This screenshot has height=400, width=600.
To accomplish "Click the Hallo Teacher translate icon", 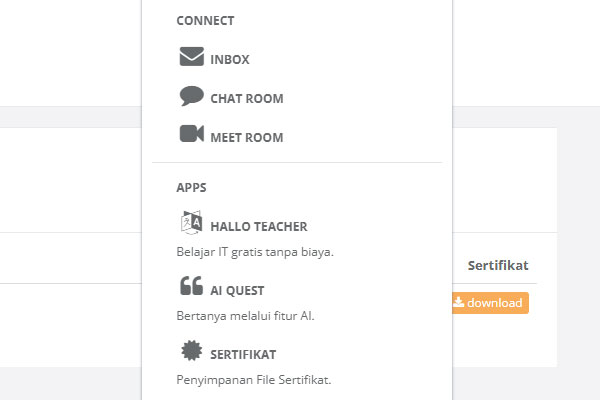I will click(x=191, y=222).
